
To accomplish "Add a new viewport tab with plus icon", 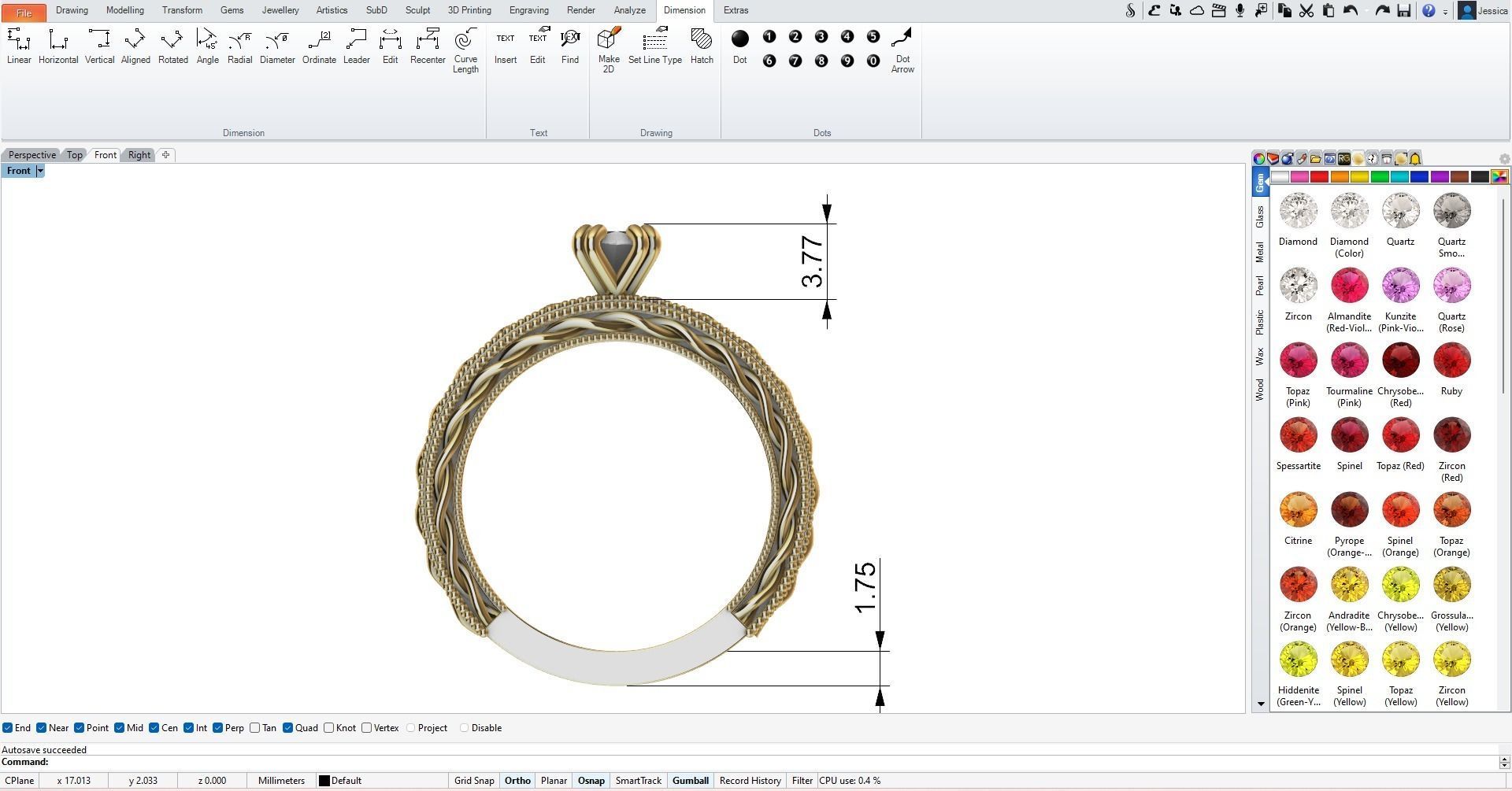I will coord(165,155).
